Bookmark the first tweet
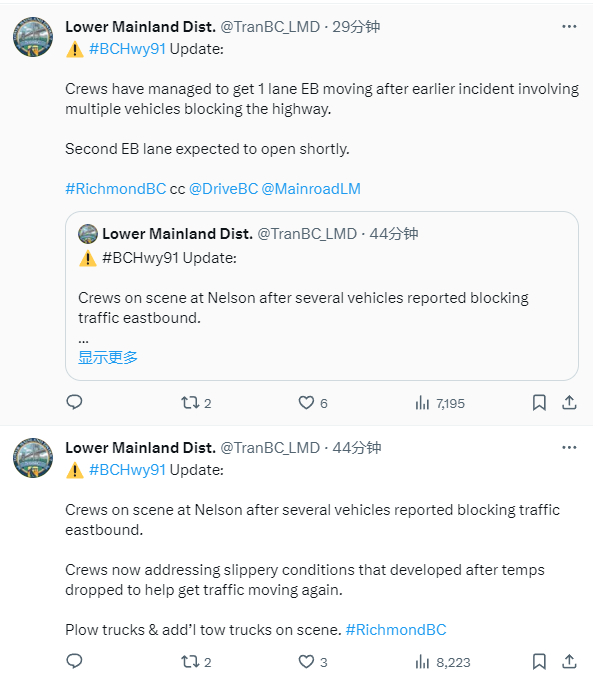The image size is (593, 678). [x=539, y=403]
